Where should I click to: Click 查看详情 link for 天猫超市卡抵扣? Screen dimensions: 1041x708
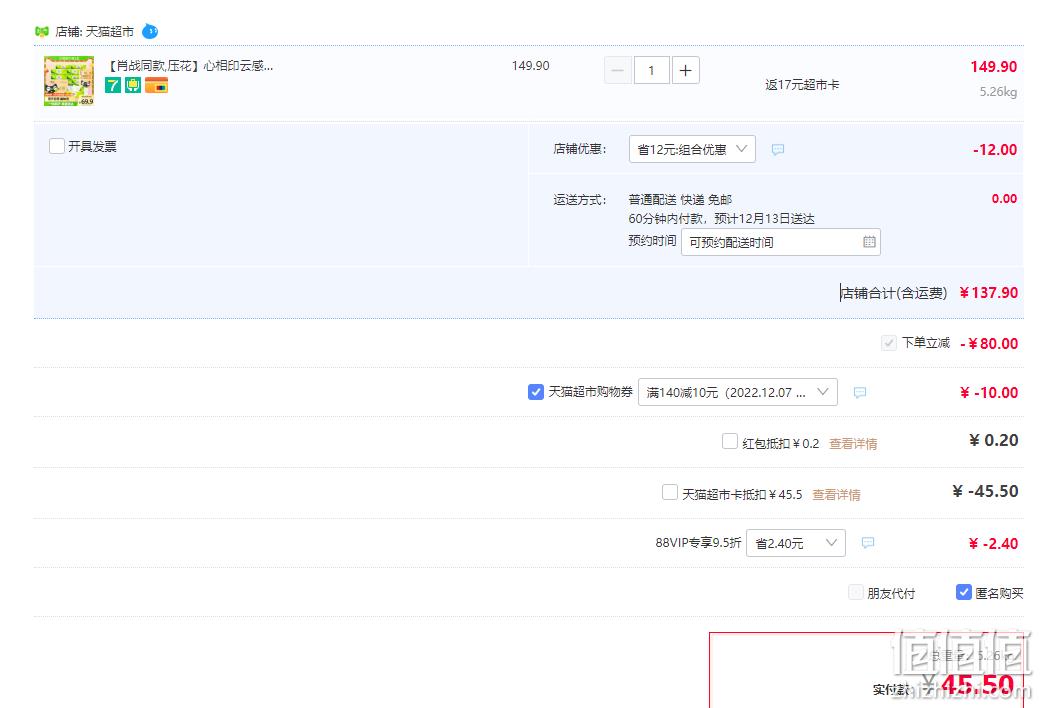837,495
